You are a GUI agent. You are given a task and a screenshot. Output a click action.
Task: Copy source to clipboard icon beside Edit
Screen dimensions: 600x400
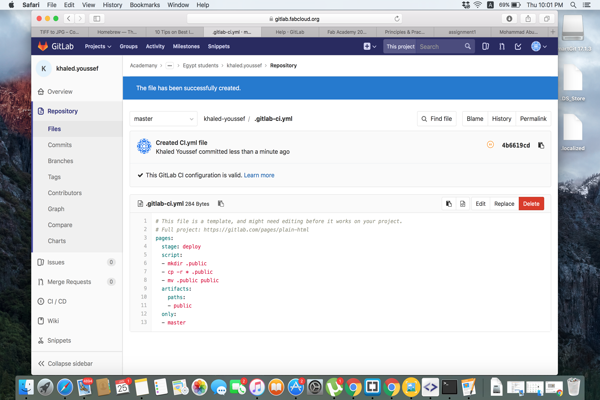tap(449, 204)
